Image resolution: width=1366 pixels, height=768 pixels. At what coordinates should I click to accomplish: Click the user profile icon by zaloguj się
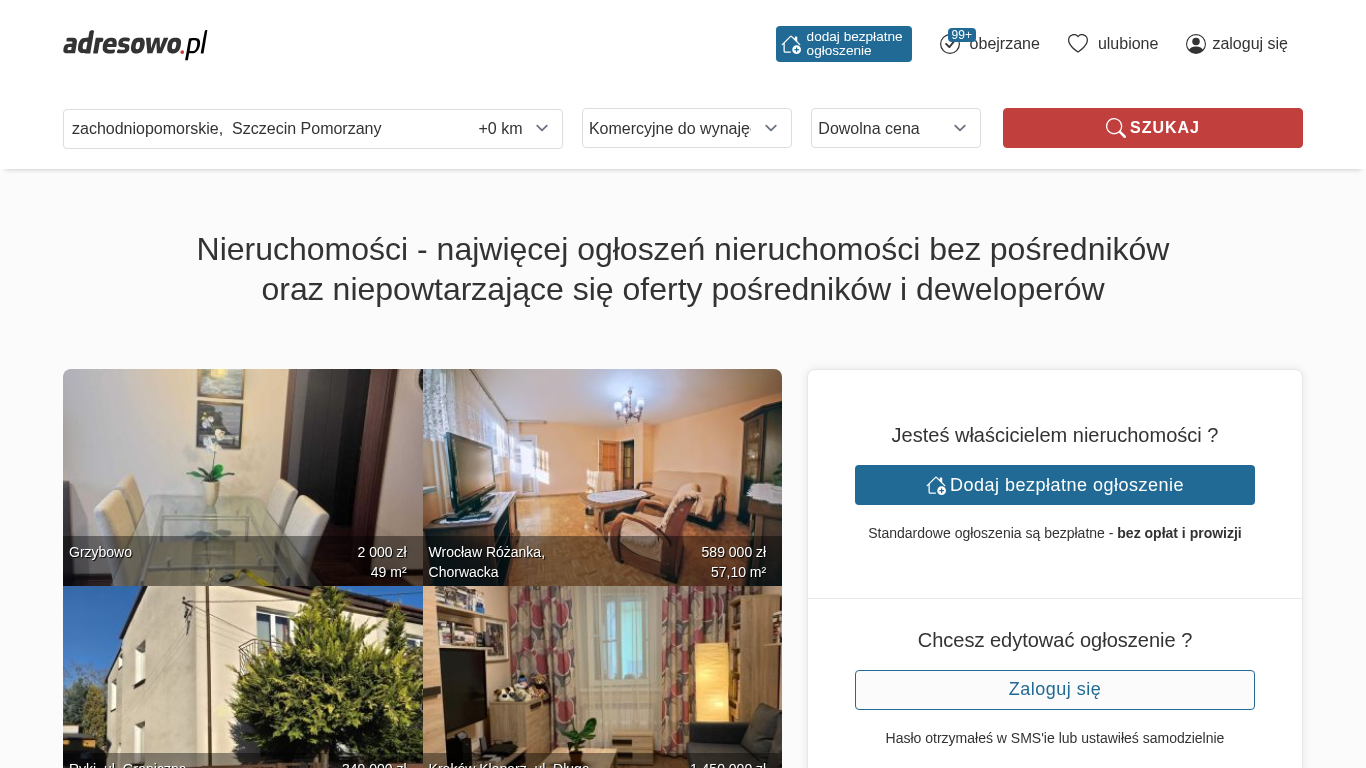(x=1196, y=44)
